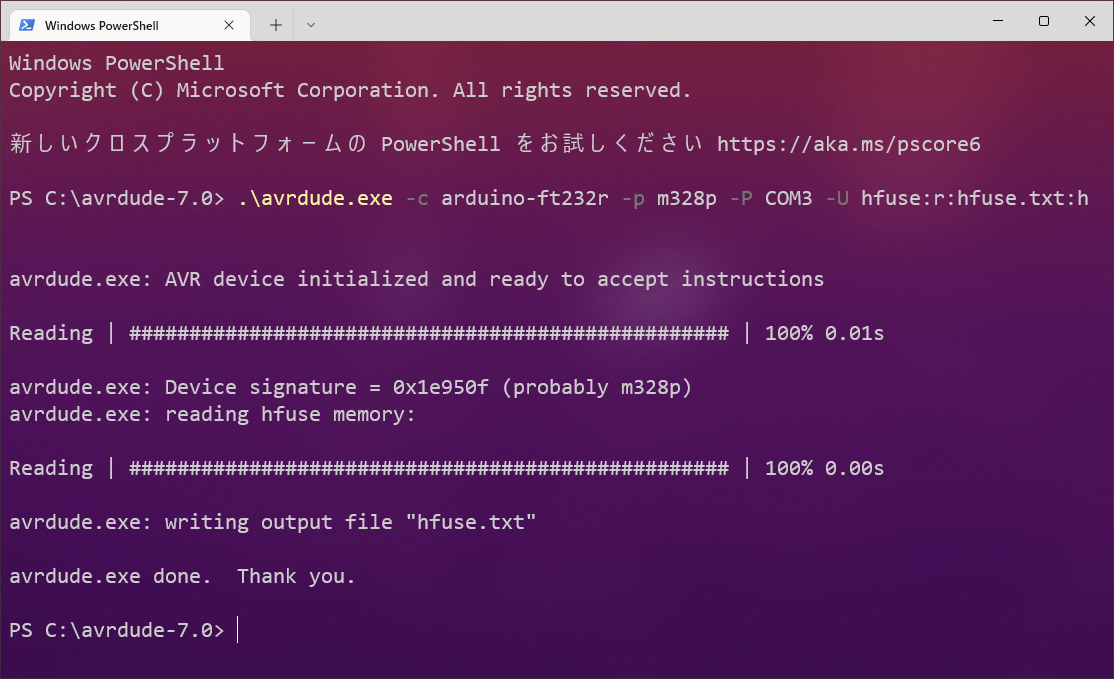This screenshot has width=1114, height=679.
Task: Minimize the terminal window
Action: tap(997, 21)
